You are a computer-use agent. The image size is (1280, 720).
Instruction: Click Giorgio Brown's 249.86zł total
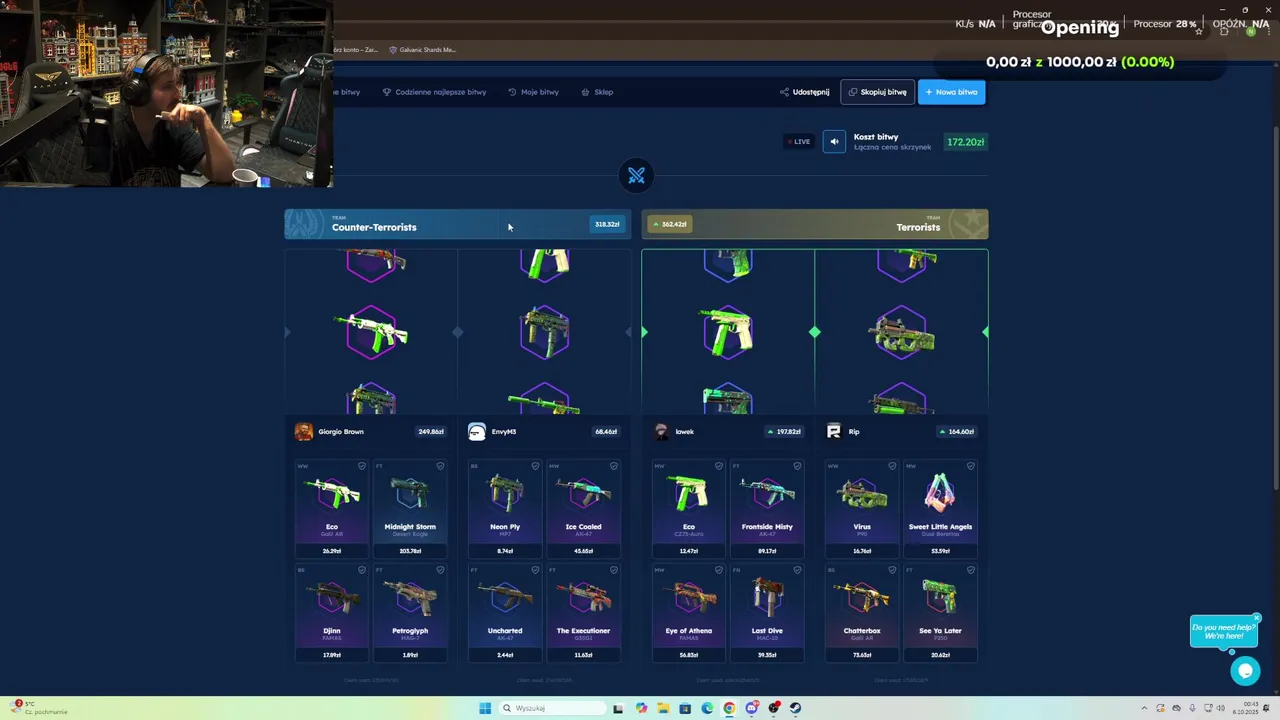(431, 432)
